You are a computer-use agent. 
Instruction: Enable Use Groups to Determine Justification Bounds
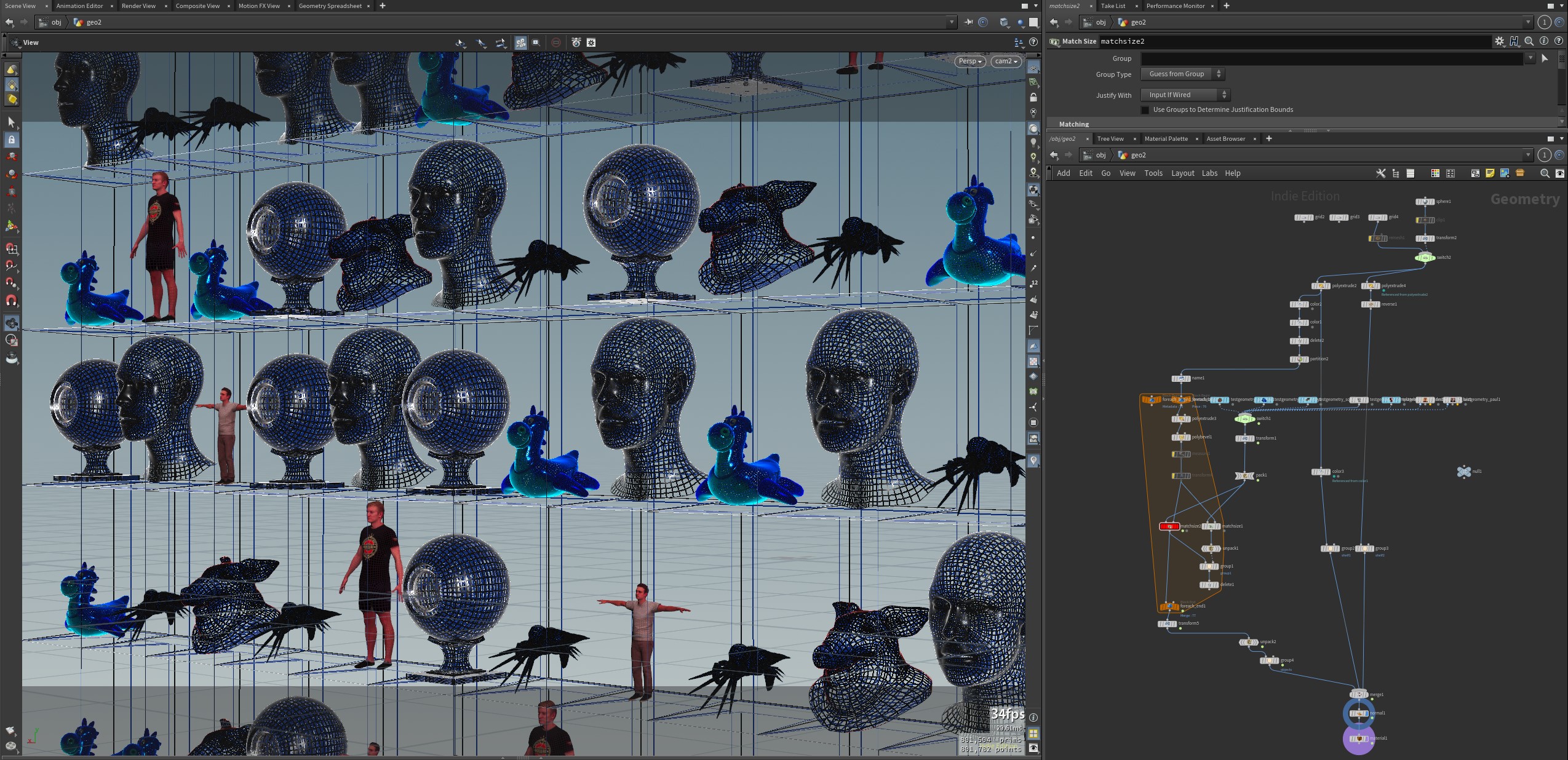coord(1145,110)
